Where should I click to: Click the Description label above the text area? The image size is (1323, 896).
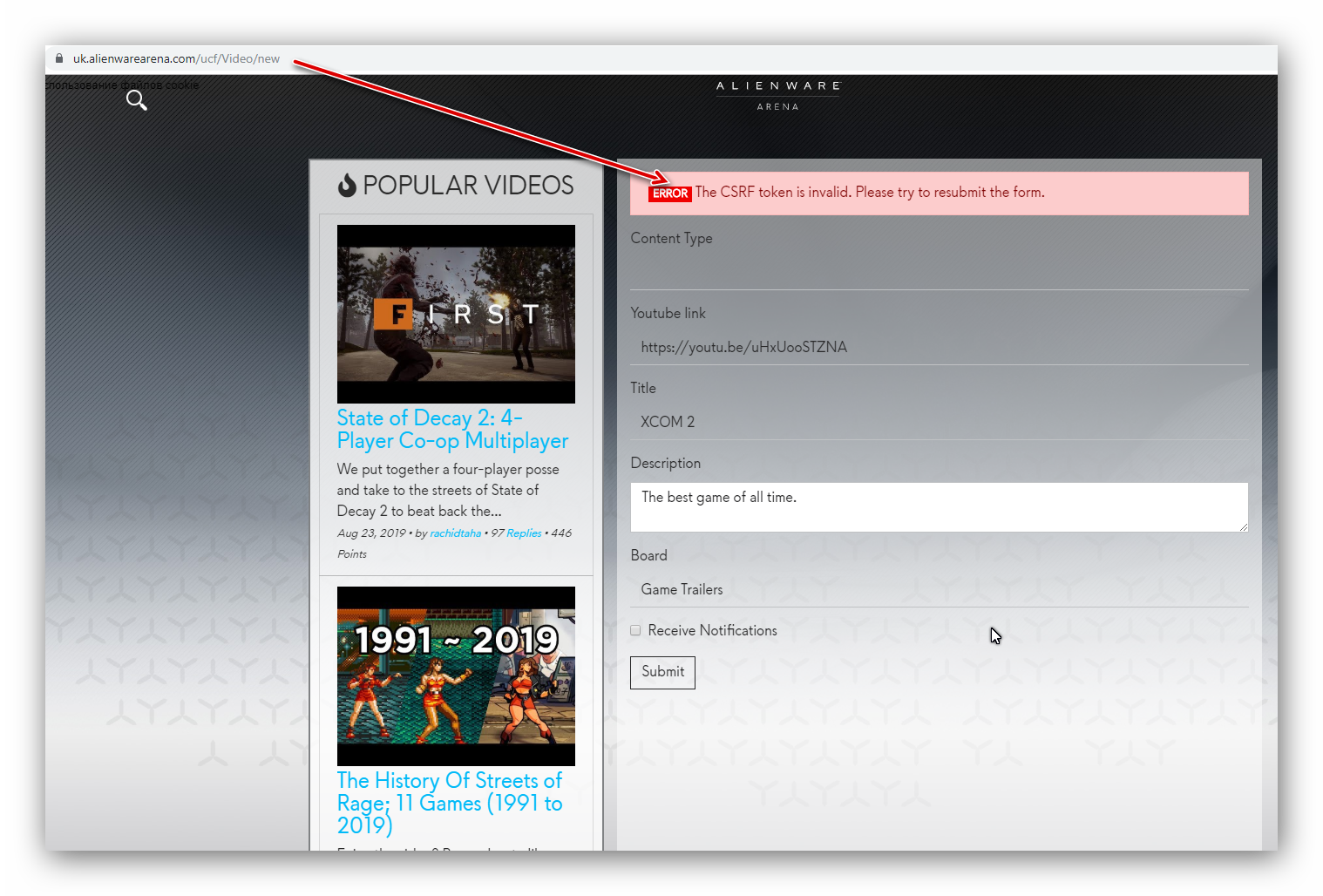[x=666, y=463]
